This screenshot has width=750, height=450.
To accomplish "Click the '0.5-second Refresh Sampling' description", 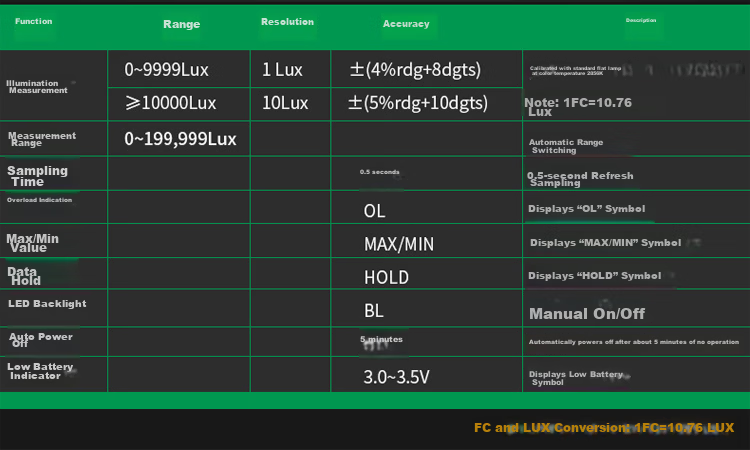I will pyautogui.click(x=580, y=179).
